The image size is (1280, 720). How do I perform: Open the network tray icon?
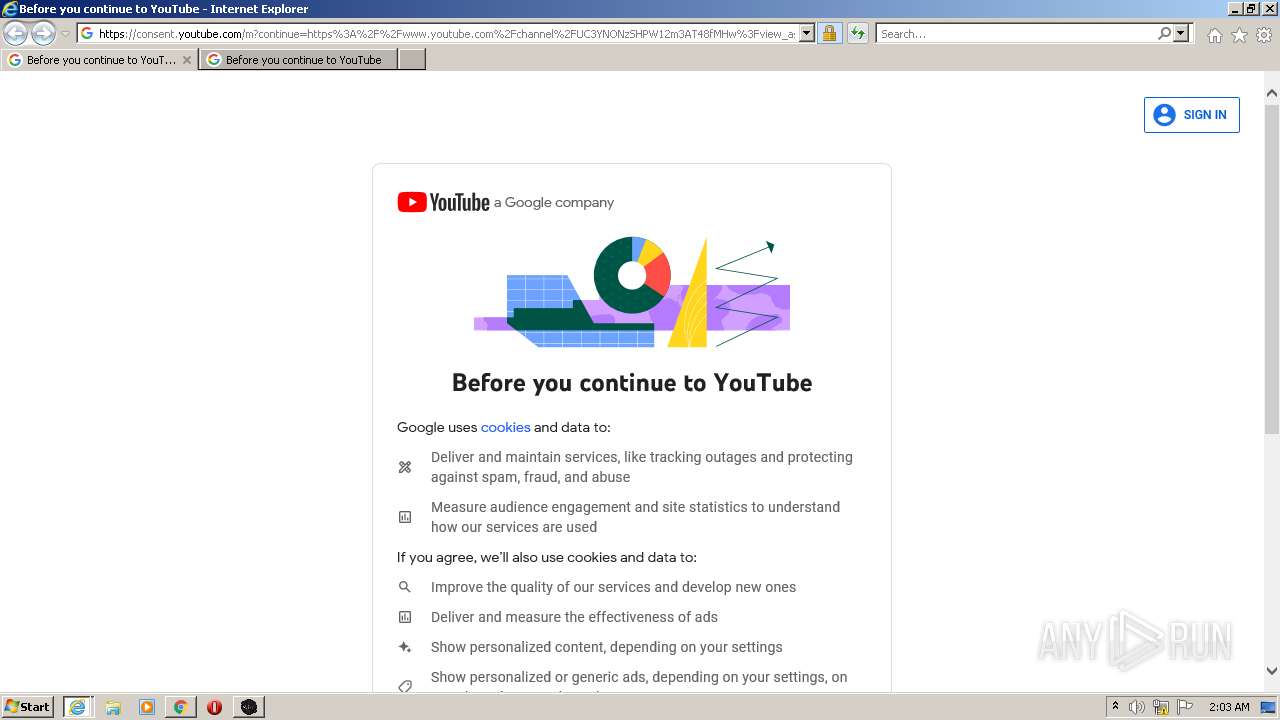[x=1161, y=707]
